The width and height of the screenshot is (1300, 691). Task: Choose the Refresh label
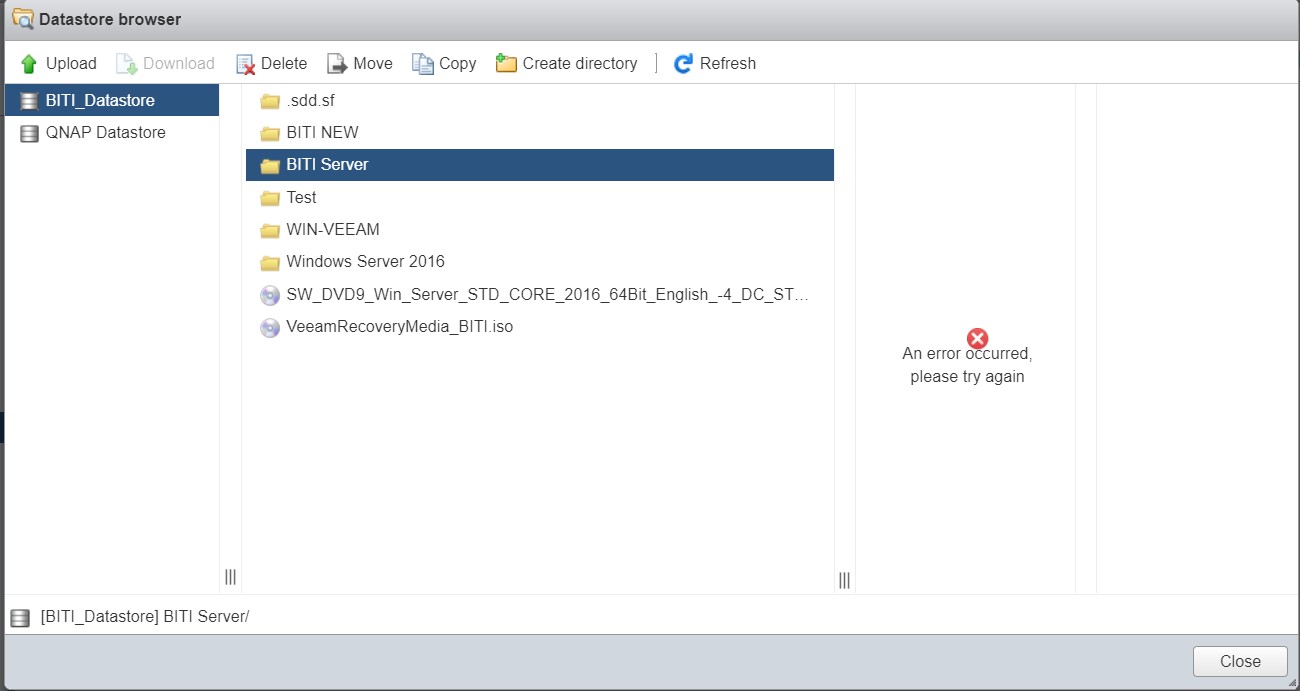pos(728,63)
